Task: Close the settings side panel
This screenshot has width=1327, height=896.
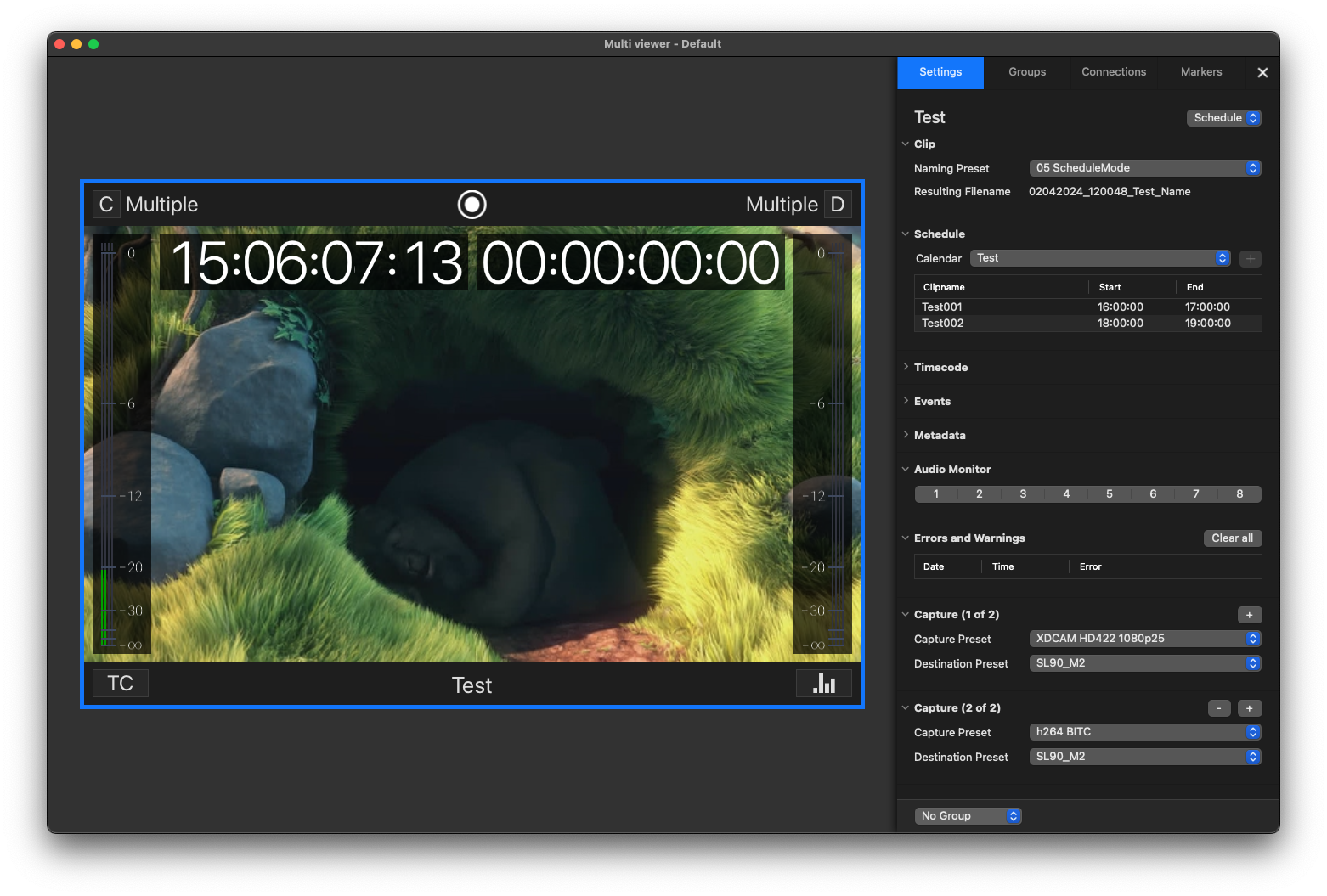Action: [1262, 73]
